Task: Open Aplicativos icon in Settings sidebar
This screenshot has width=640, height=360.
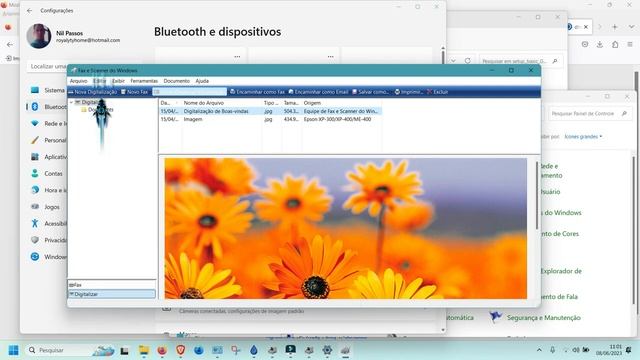Action: [x=35, y=157]
